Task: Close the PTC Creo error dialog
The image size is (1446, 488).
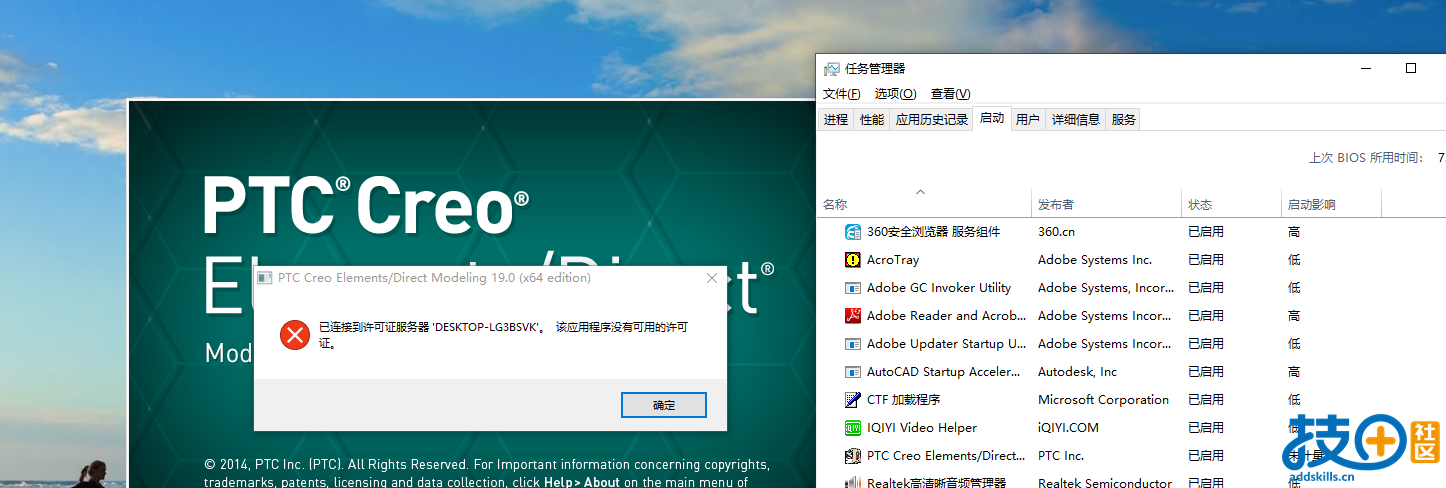Action: [x=712, y=278]
